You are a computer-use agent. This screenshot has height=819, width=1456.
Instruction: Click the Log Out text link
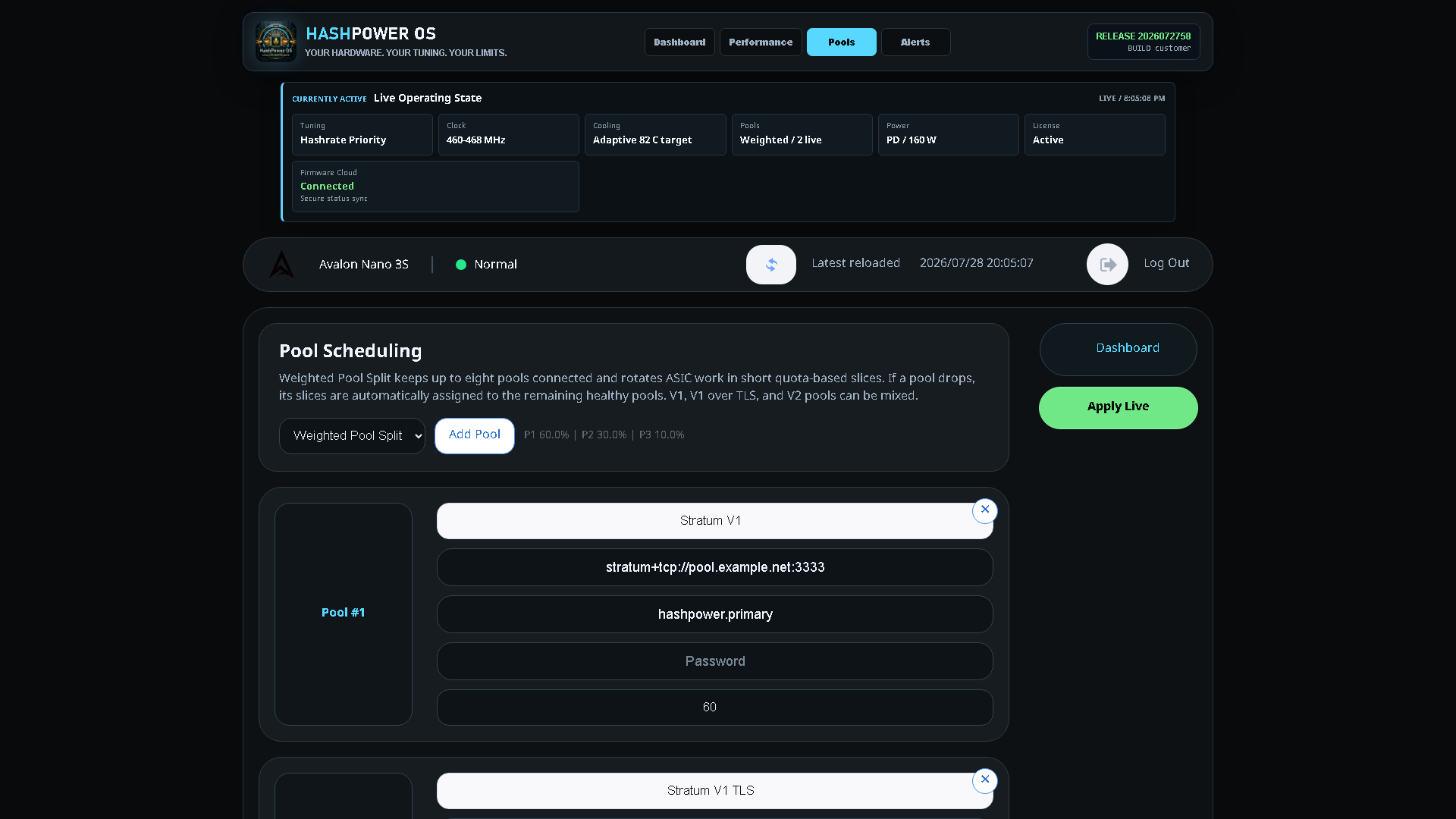1166,263
